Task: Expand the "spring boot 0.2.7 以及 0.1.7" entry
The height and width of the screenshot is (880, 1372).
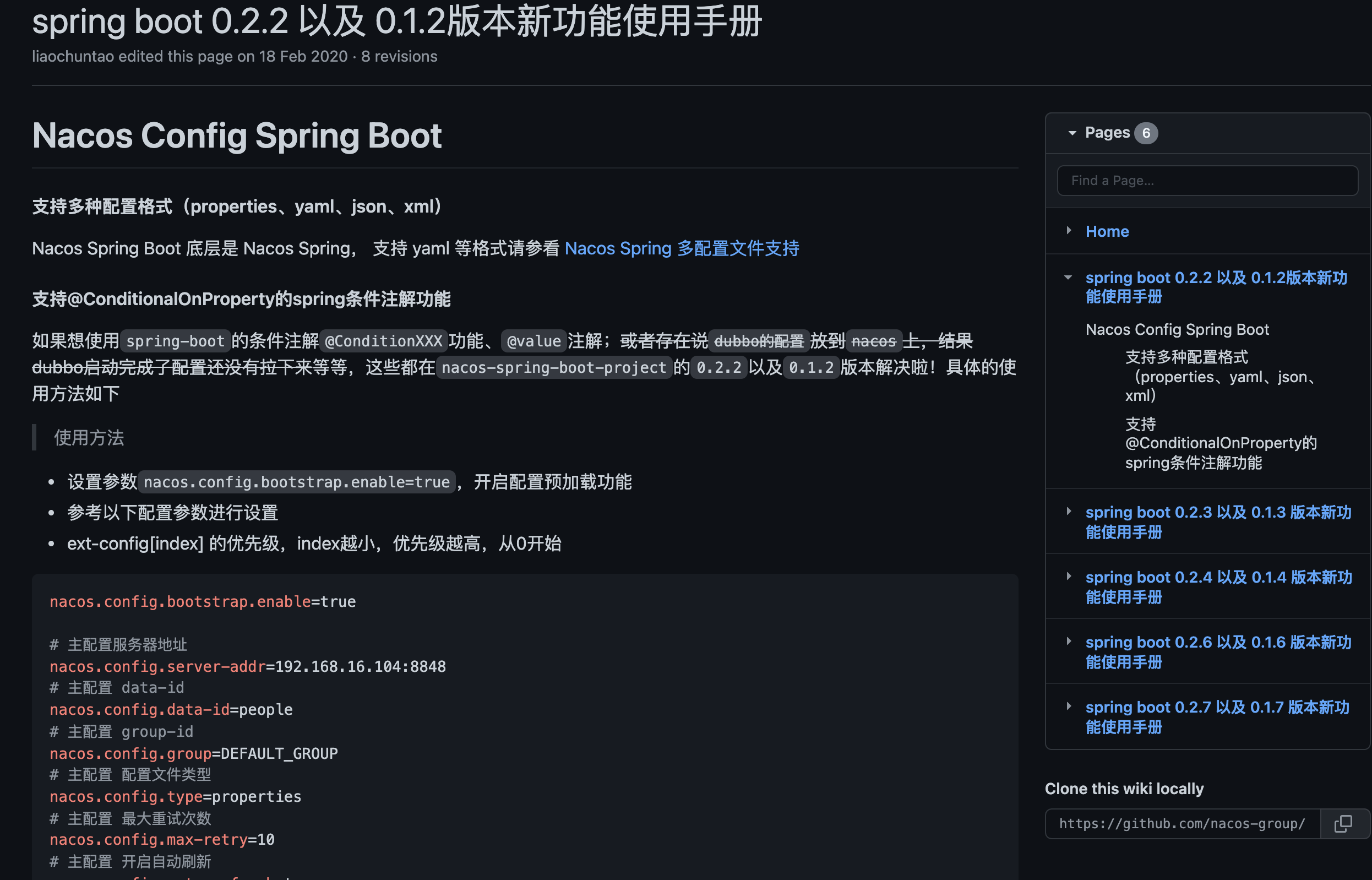Action: click(1069, 707)
